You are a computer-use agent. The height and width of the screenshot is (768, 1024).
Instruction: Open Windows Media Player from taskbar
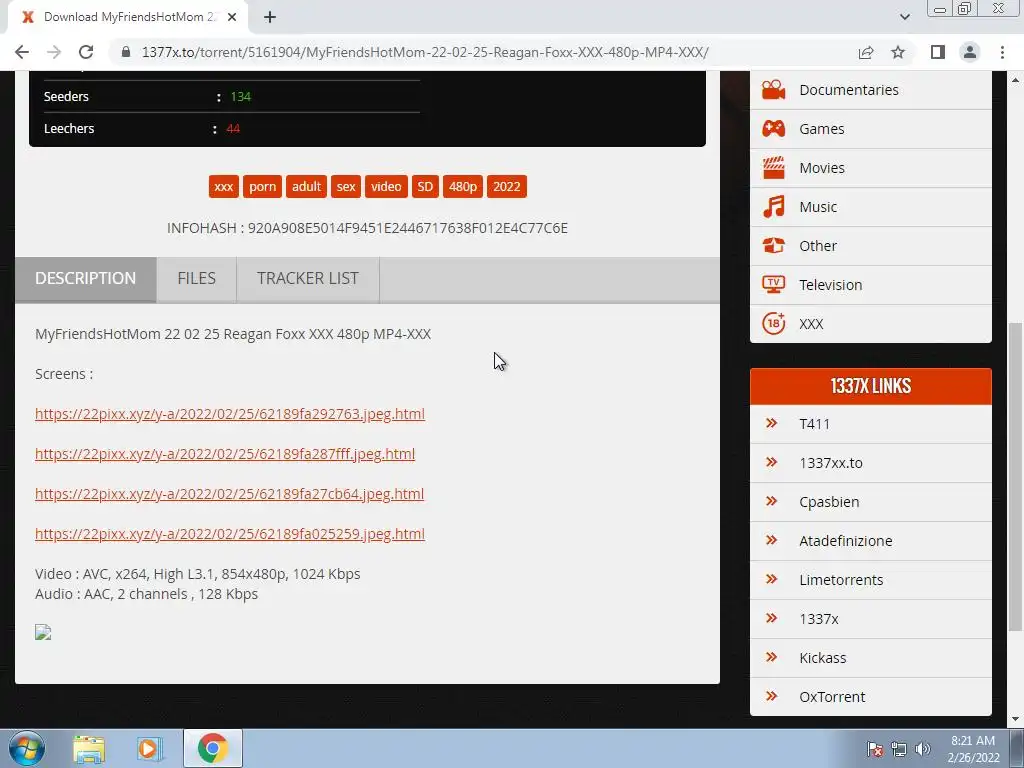149,748
